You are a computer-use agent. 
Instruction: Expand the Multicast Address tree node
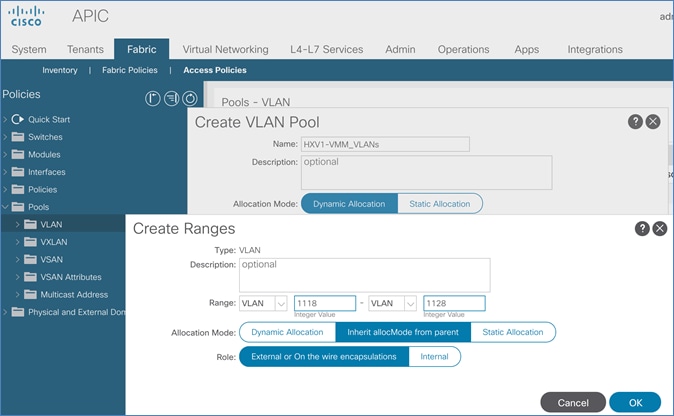coord(18,294)
